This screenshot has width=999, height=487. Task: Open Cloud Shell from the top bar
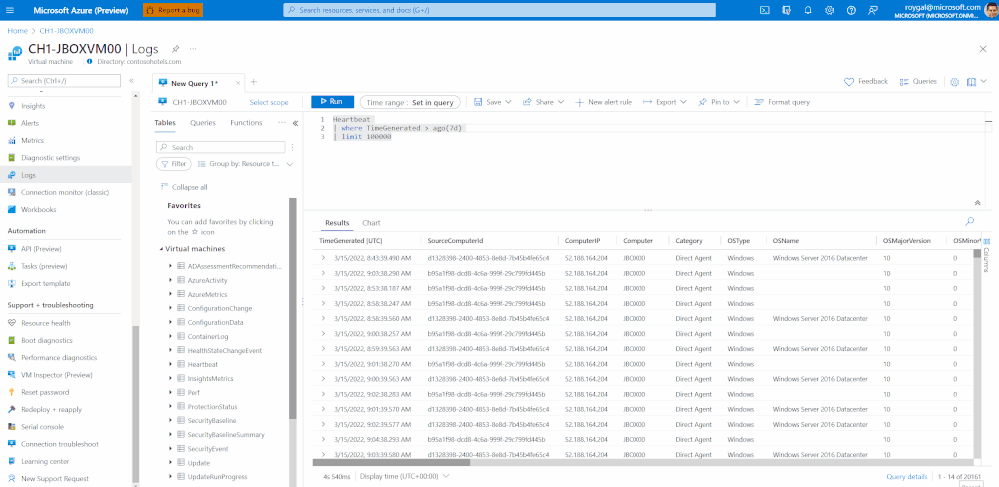tap(765, 10)
